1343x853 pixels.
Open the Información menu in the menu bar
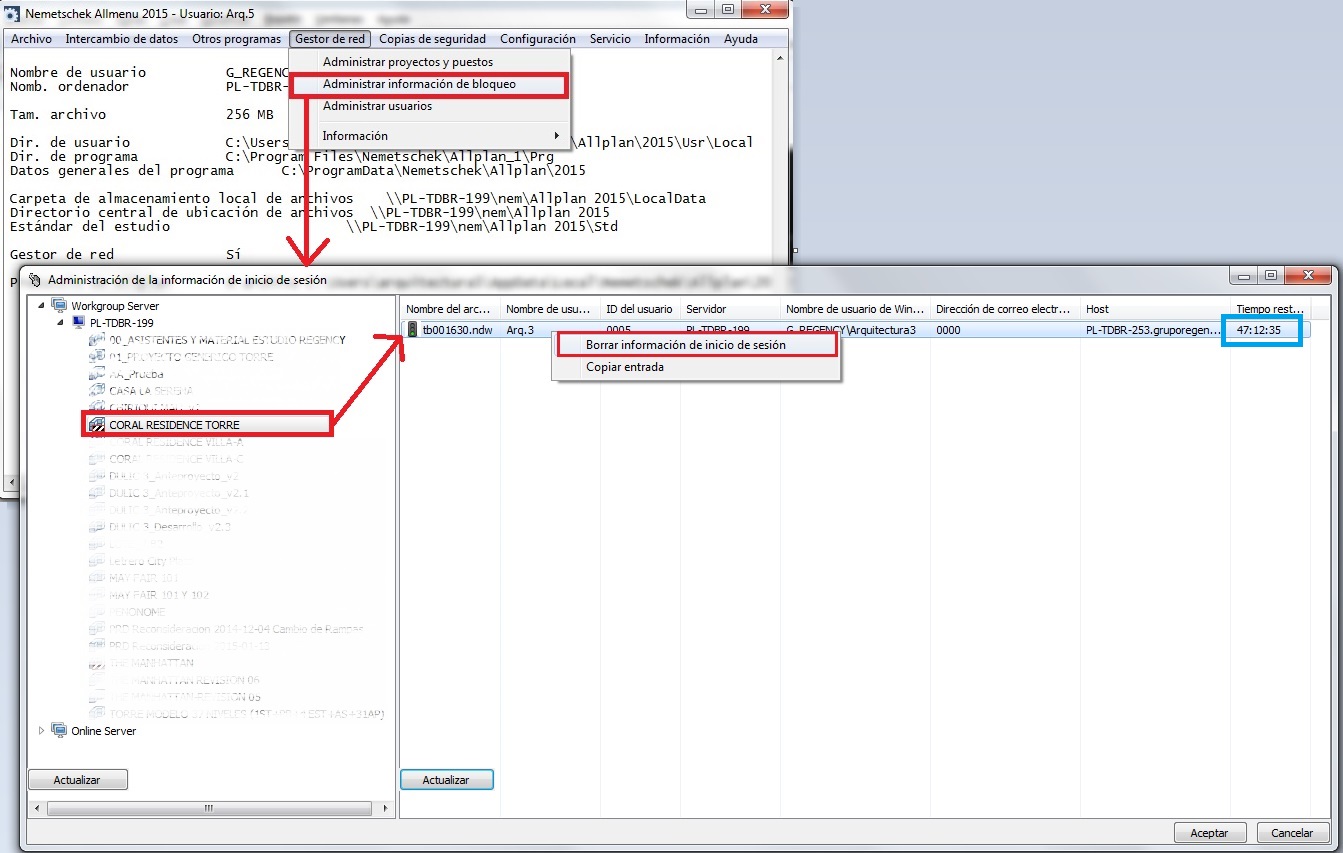pos(677,39)
